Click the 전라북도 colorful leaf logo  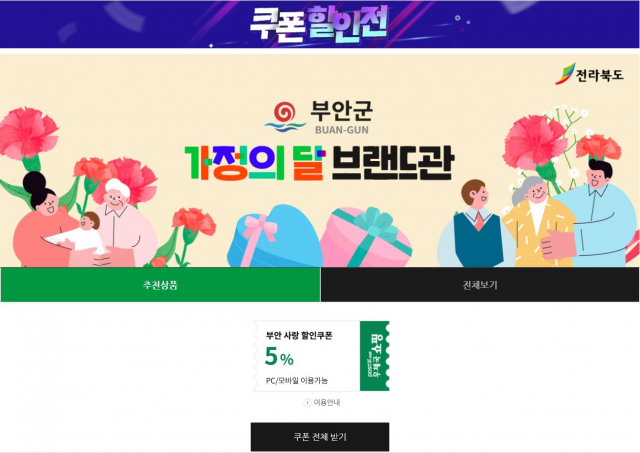[x=565, y=74]
